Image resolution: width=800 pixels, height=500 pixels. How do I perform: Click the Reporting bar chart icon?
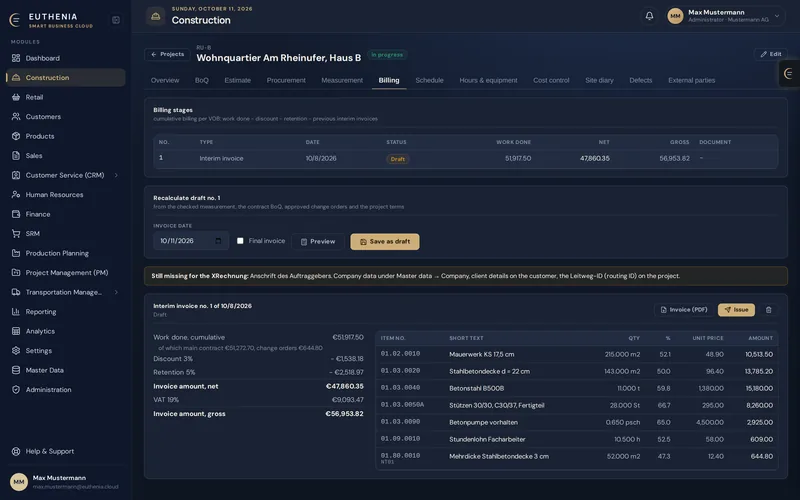(16, 312)
